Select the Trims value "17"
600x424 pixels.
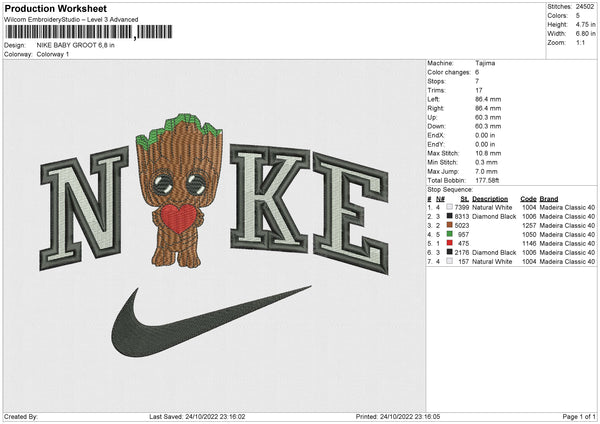pos(479,90)
